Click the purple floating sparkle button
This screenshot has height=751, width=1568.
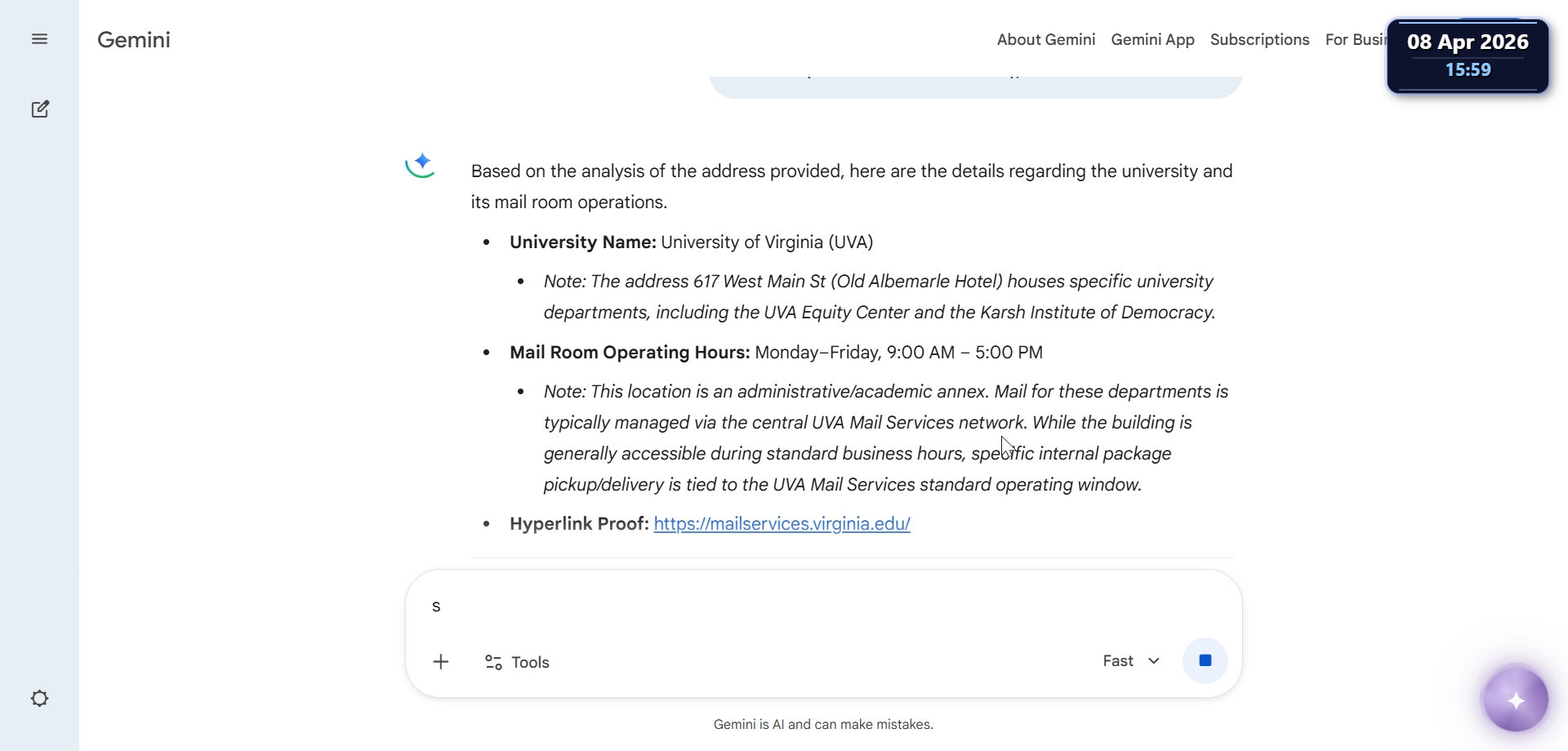1516,700
